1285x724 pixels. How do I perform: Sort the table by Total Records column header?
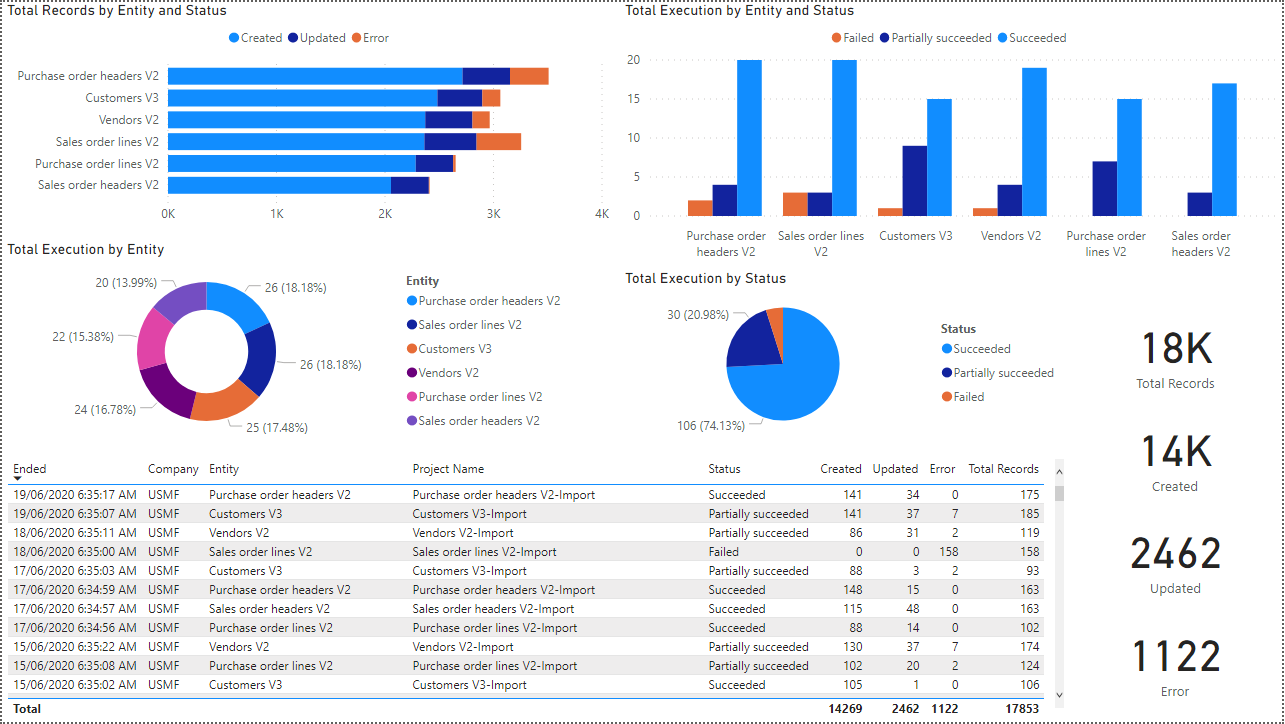click(1003, 469)
